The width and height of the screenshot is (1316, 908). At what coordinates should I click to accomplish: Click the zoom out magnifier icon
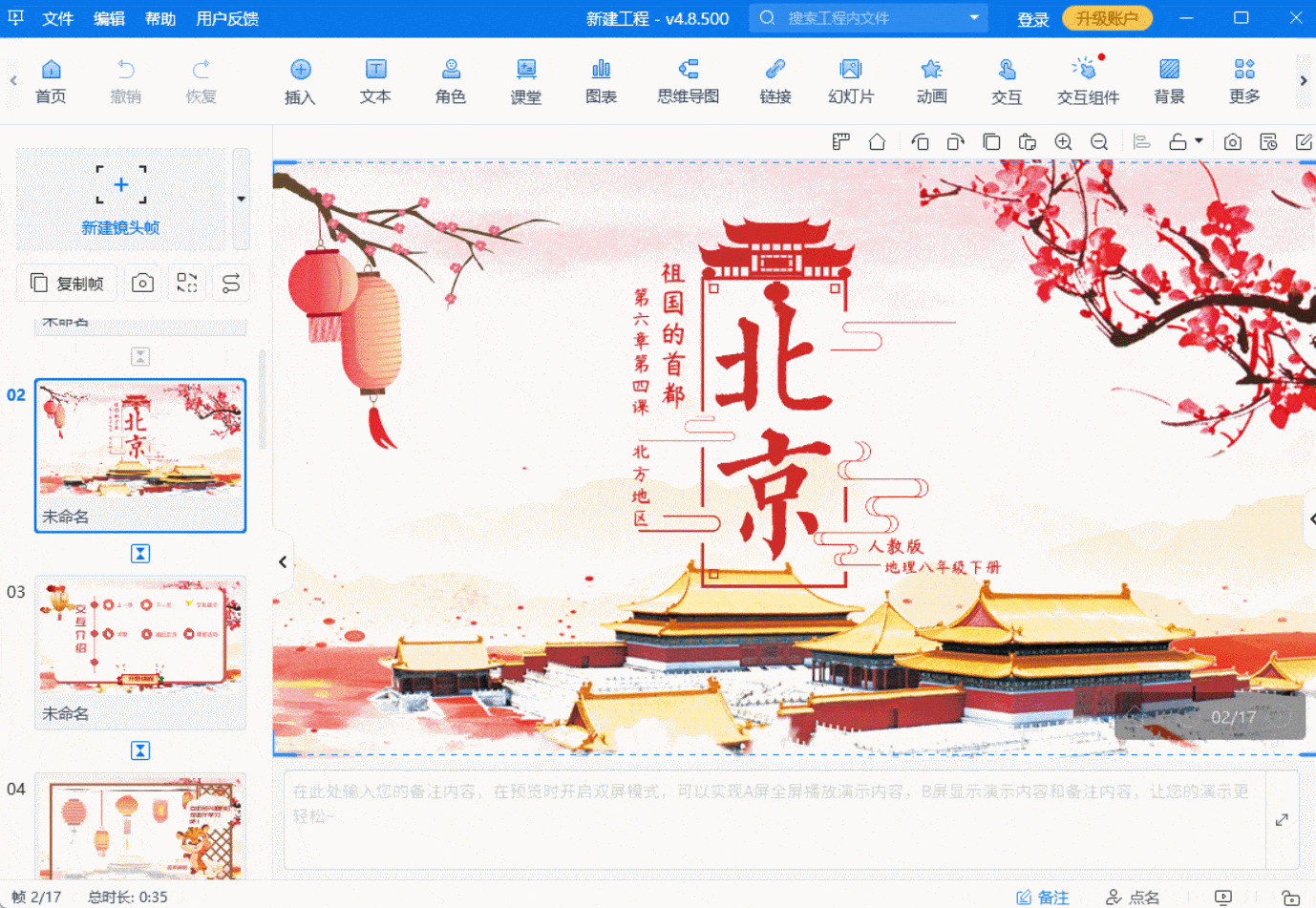tap(1099, 142)
